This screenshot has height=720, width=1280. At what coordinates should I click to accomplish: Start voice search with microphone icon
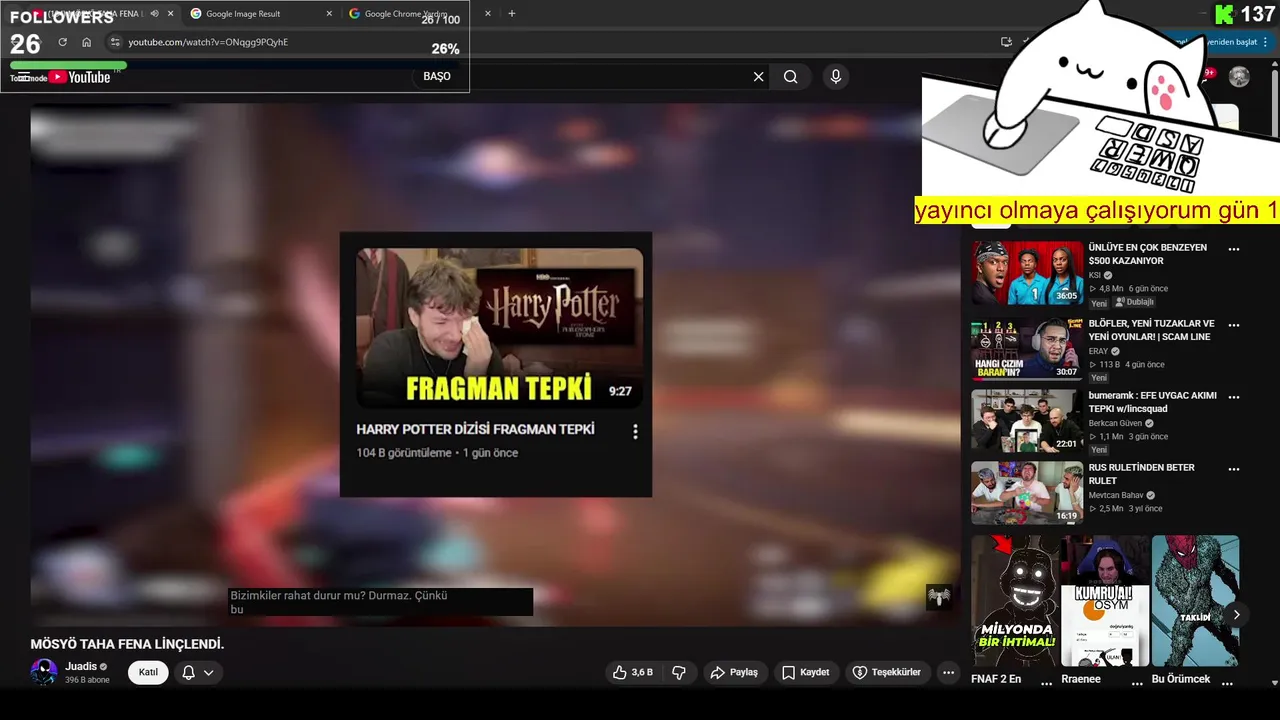coord(836,77)
